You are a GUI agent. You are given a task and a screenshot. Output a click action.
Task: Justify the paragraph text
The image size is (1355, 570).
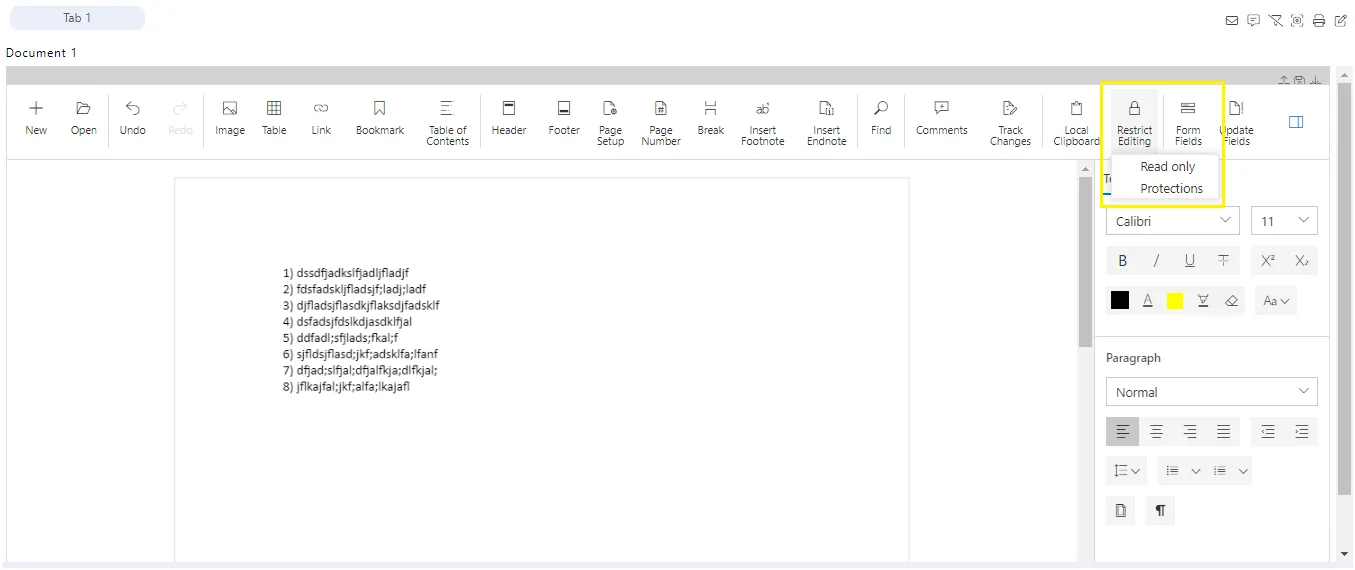[x=1223, y=431]
